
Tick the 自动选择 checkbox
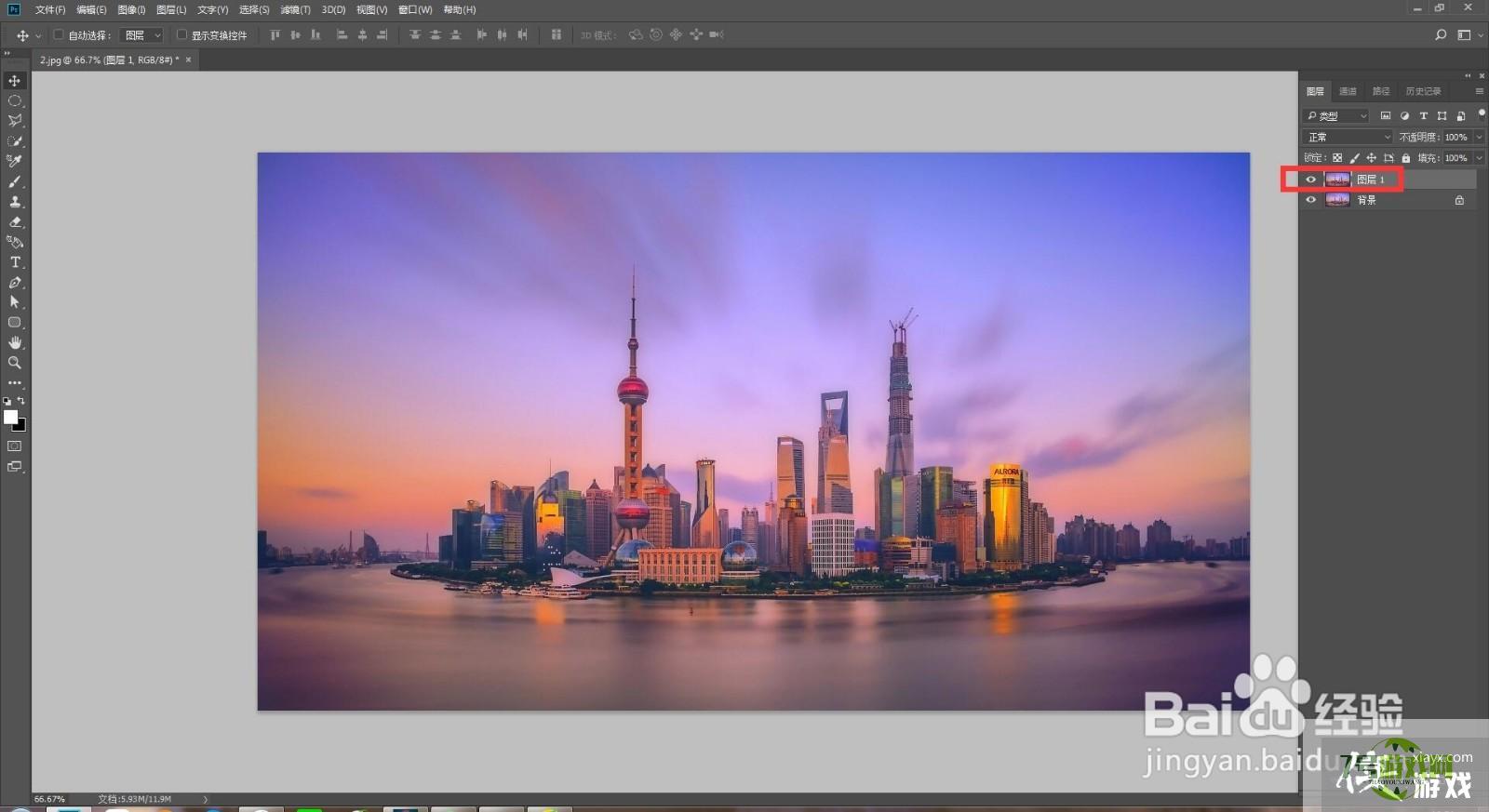point(59,34)
